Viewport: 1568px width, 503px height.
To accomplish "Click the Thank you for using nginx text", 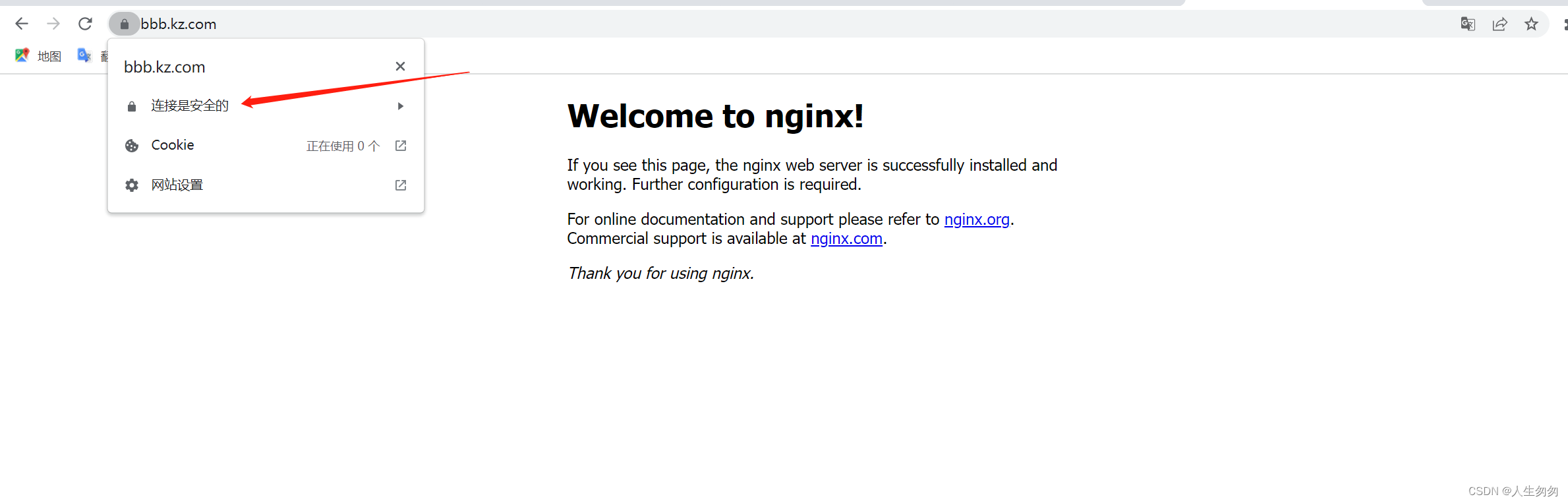I will tap(660, 274).
